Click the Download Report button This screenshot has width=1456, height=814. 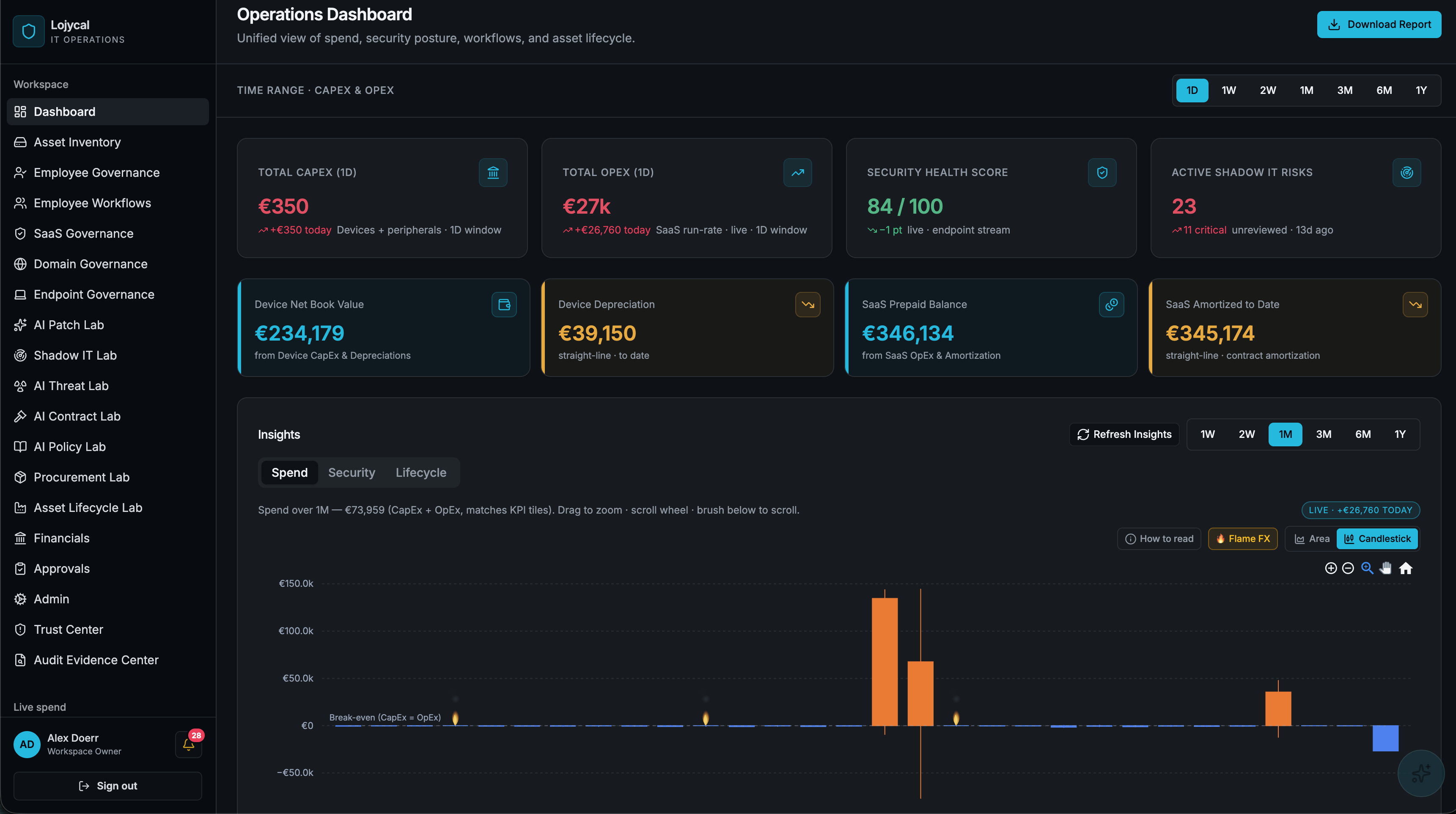[x=1379, y=24]
